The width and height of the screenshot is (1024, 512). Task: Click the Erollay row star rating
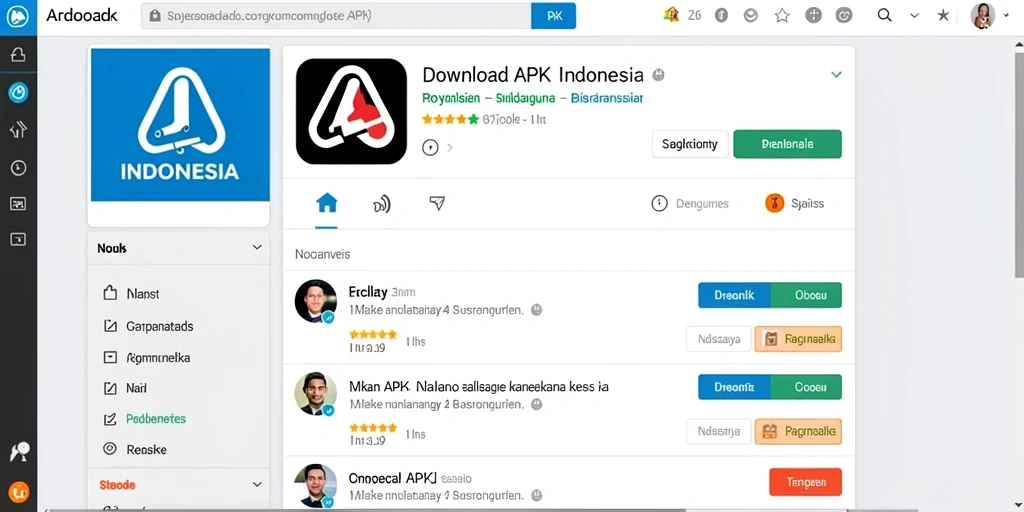click(x=373, y=334)
